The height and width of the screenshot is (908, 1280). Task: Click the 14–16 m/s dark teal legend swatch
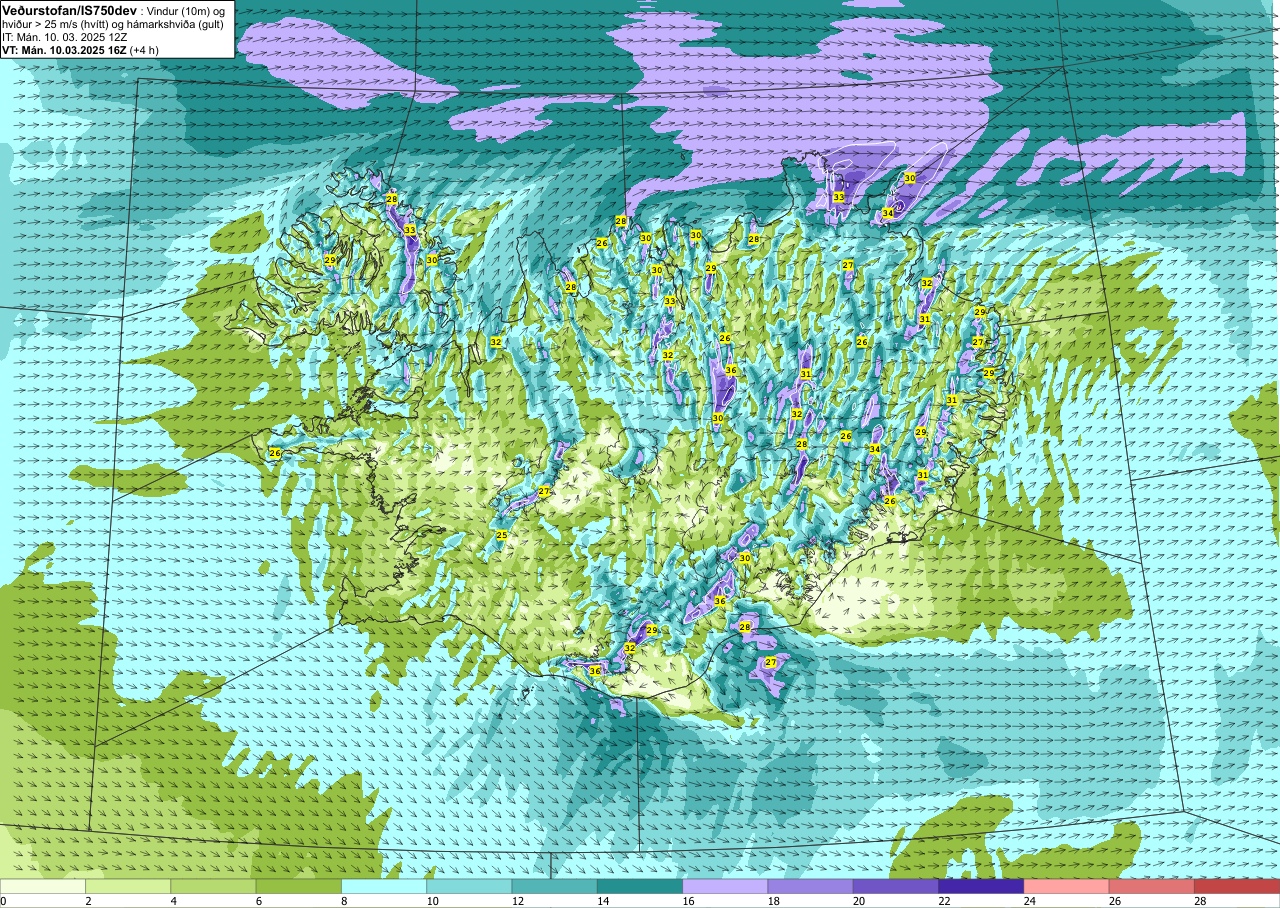[x=639, y=886]
